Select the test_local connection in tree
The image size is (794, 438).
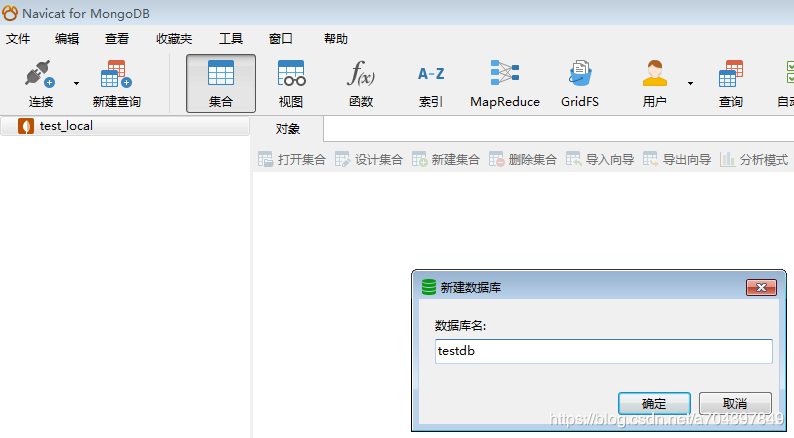point(125,126)
